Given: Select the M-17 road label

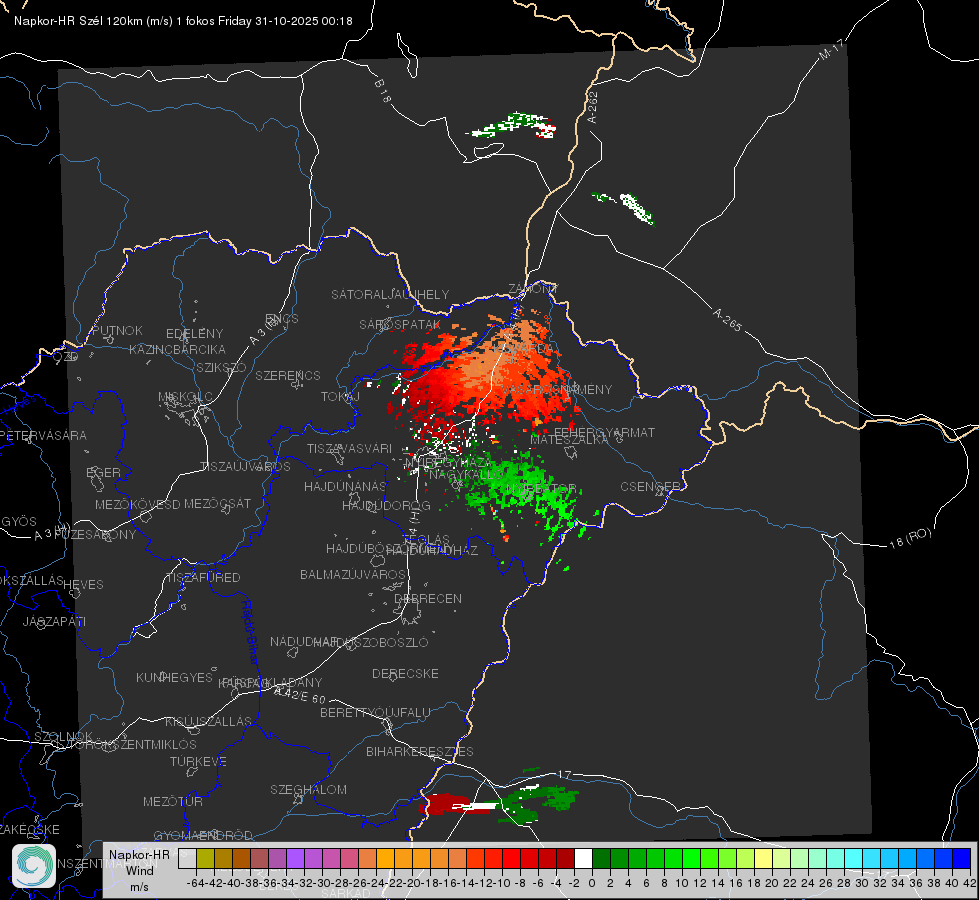Looking at the screenshot, I should tap(831, 49).
